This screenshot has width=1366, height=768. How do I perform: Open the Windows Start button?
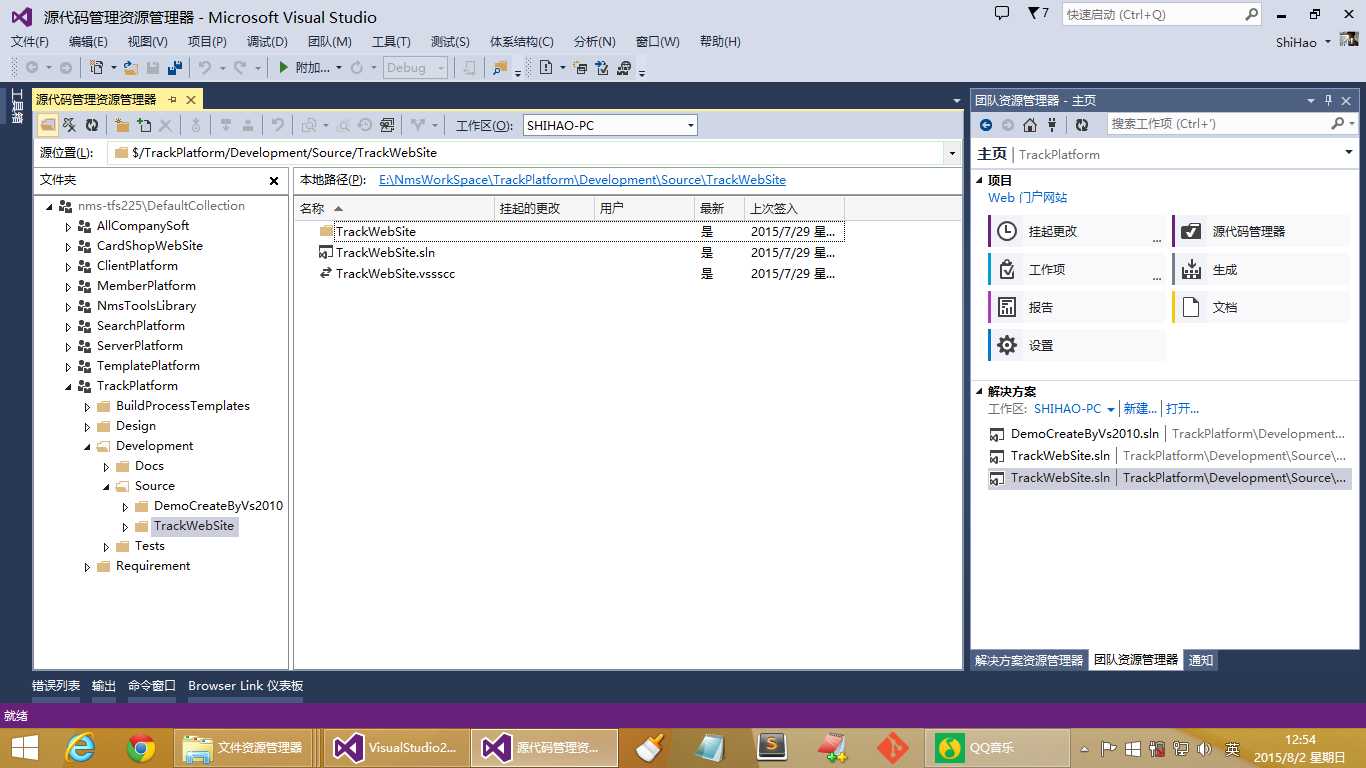pyautogui.click(x=24, y=747)
